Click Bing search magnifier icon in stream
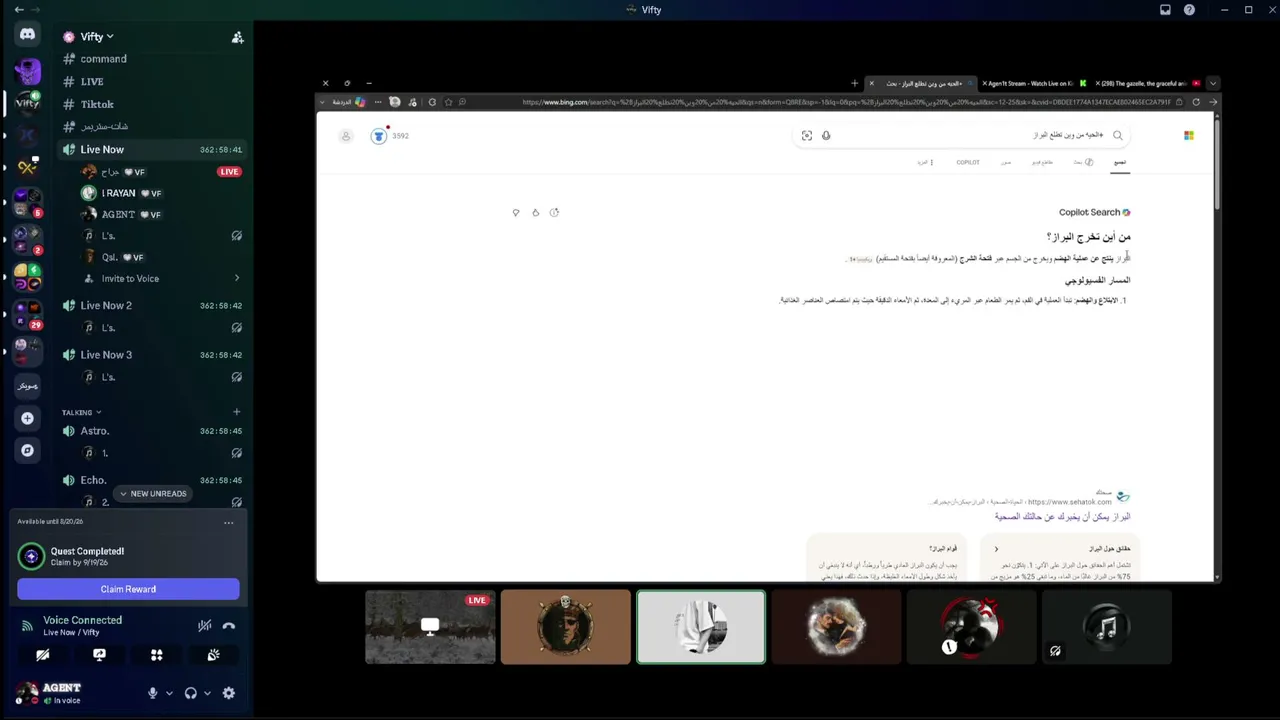 coord(1118,135)
